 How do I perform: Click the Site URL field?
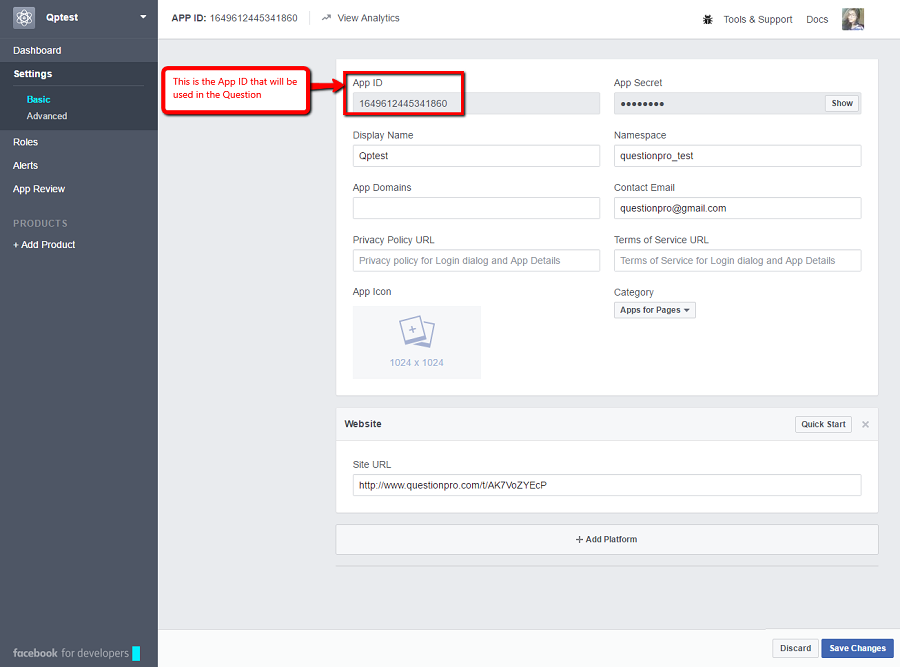click(607, 485)
